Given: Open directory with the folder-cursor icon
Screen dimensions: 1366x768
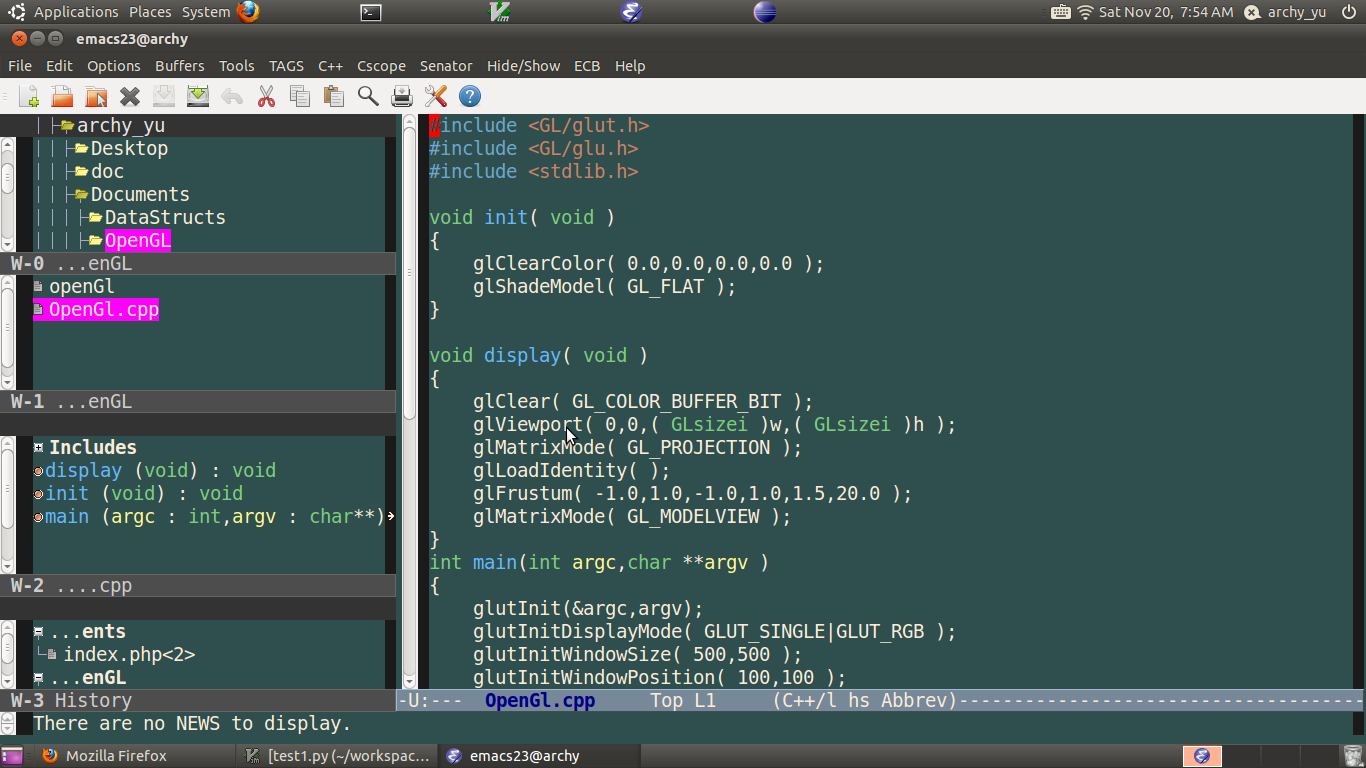Looking at the screenshot, I should [96, 96].
